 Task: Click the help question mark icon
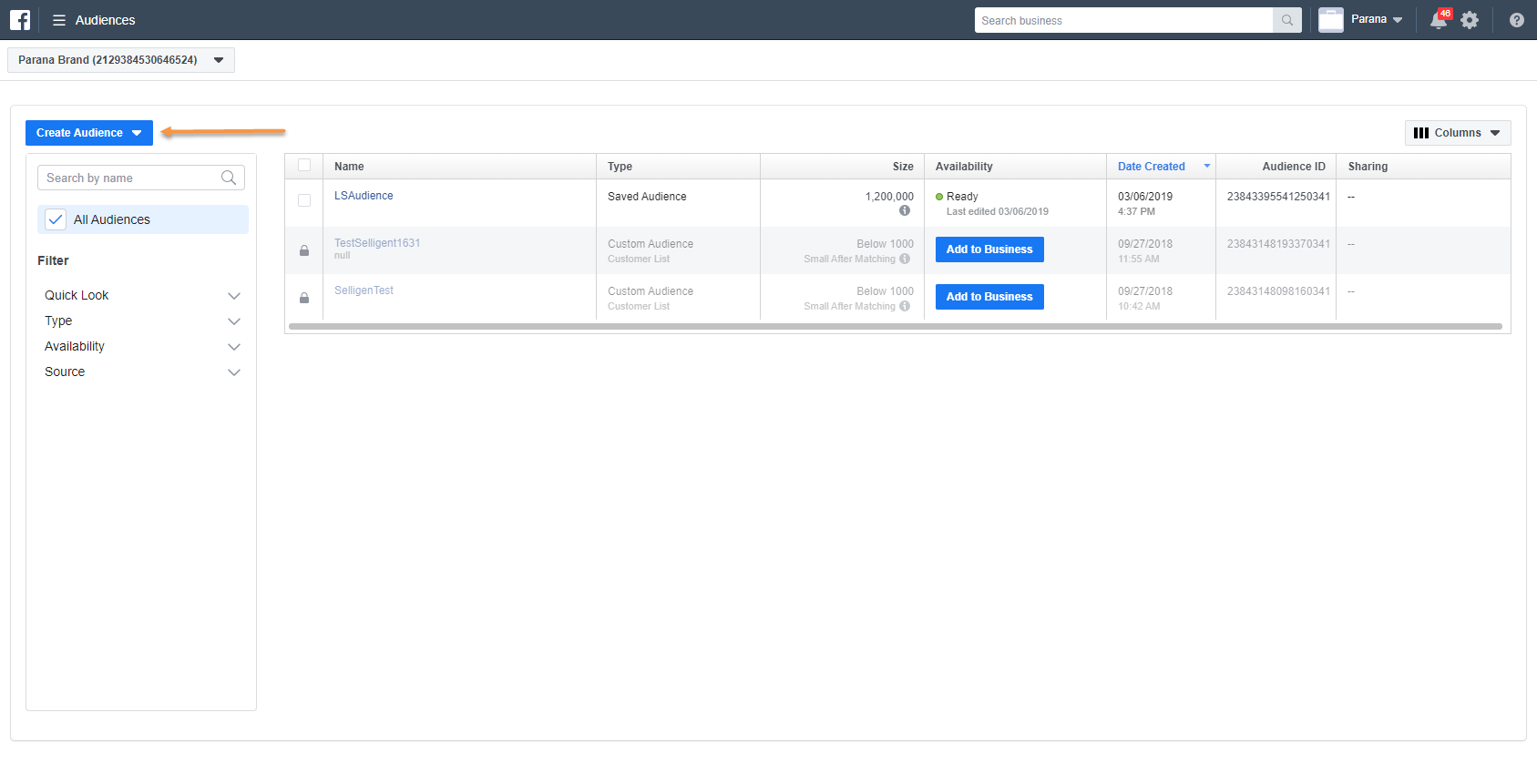point(1516,20)
